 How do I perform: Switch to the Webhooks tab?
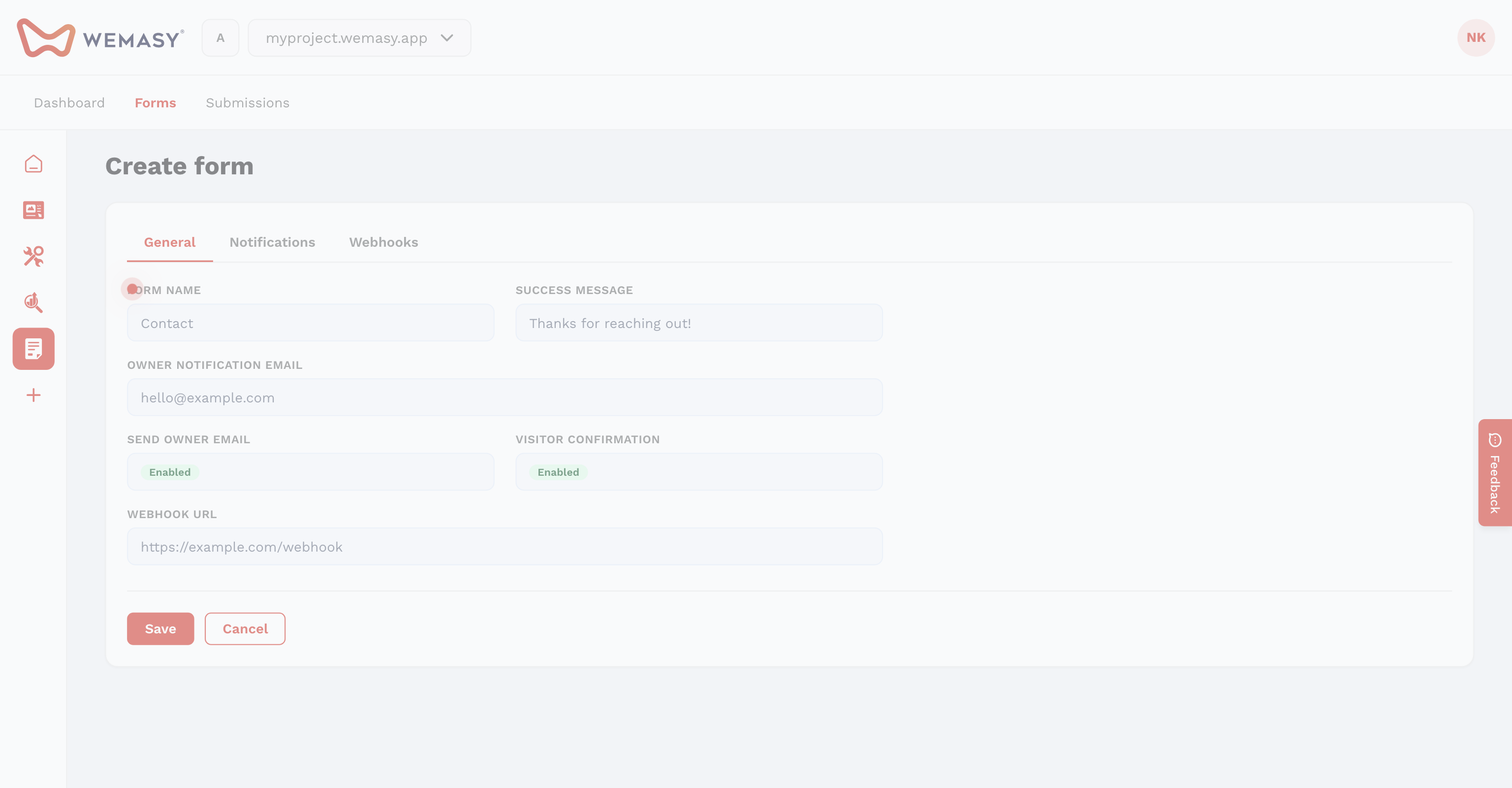(x=384, y=242)
